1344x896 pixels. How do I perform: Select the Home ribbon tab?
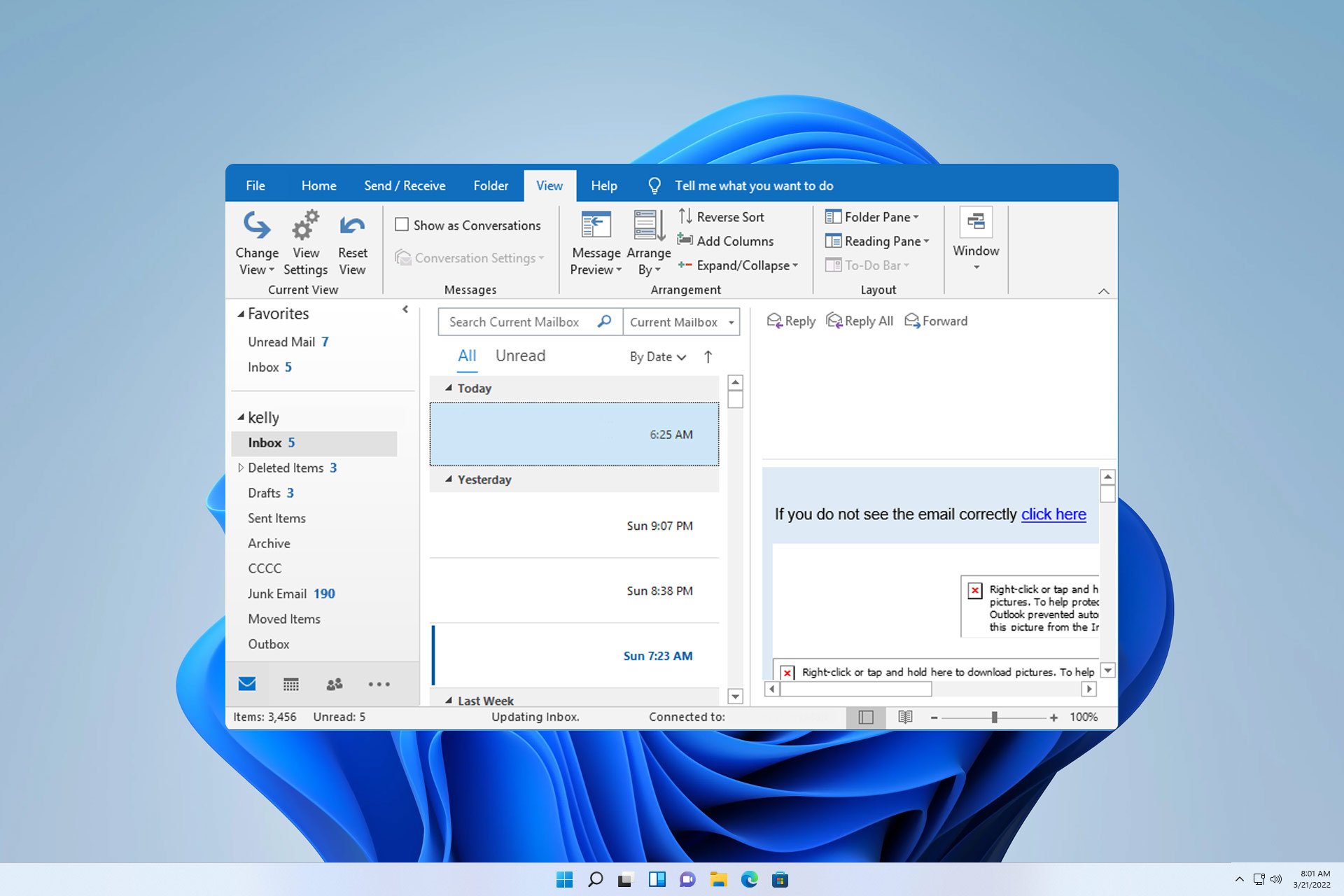click(317, 185)
